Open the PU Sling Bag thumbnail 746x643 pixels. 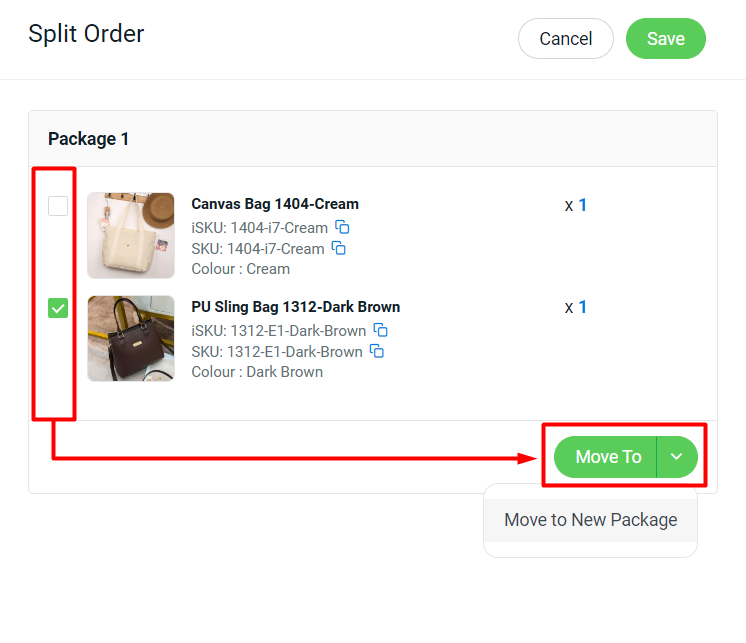131,338
